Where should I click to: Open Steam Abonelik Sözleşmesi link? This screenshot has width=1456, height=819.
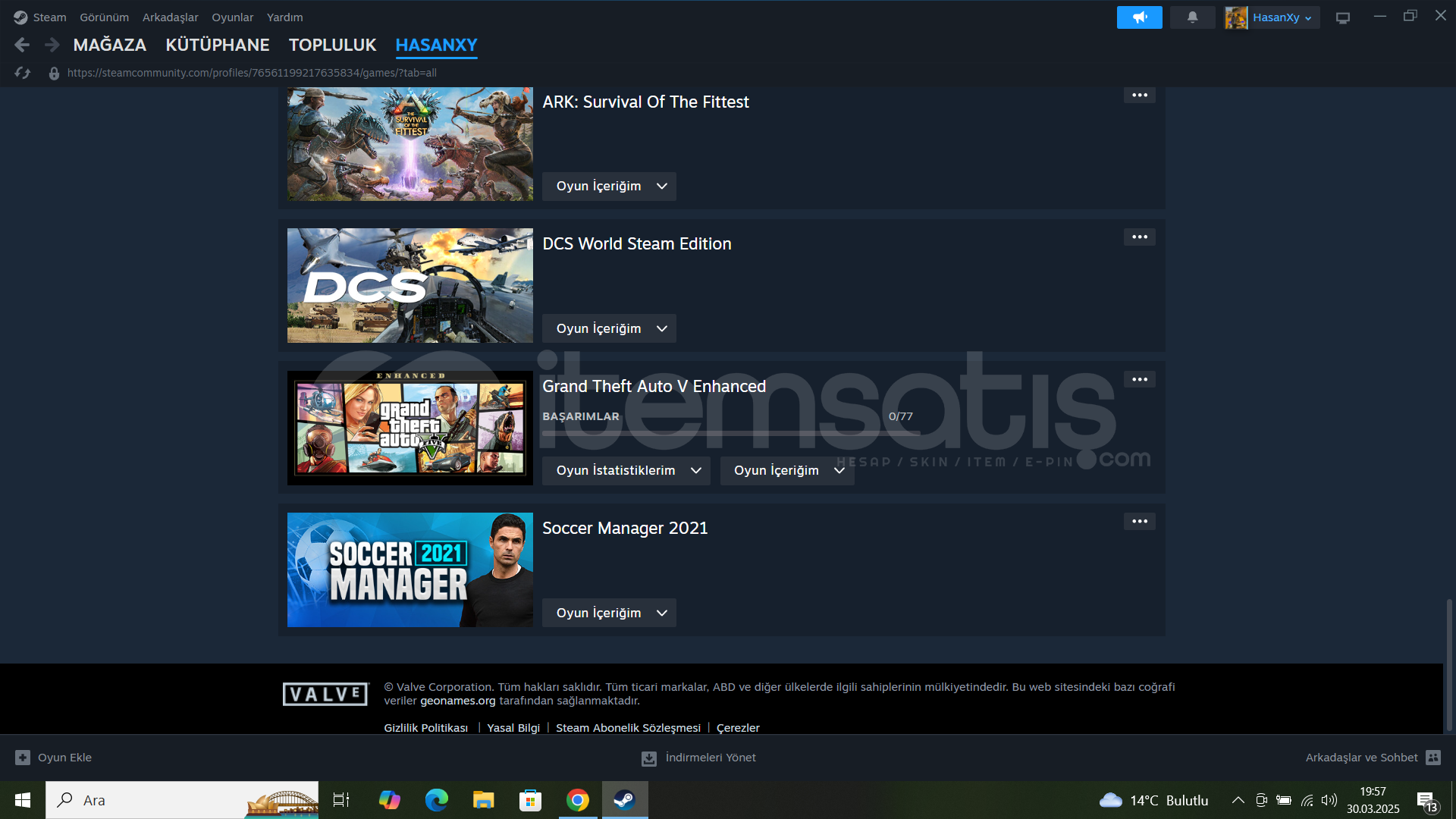pos(628,728)
